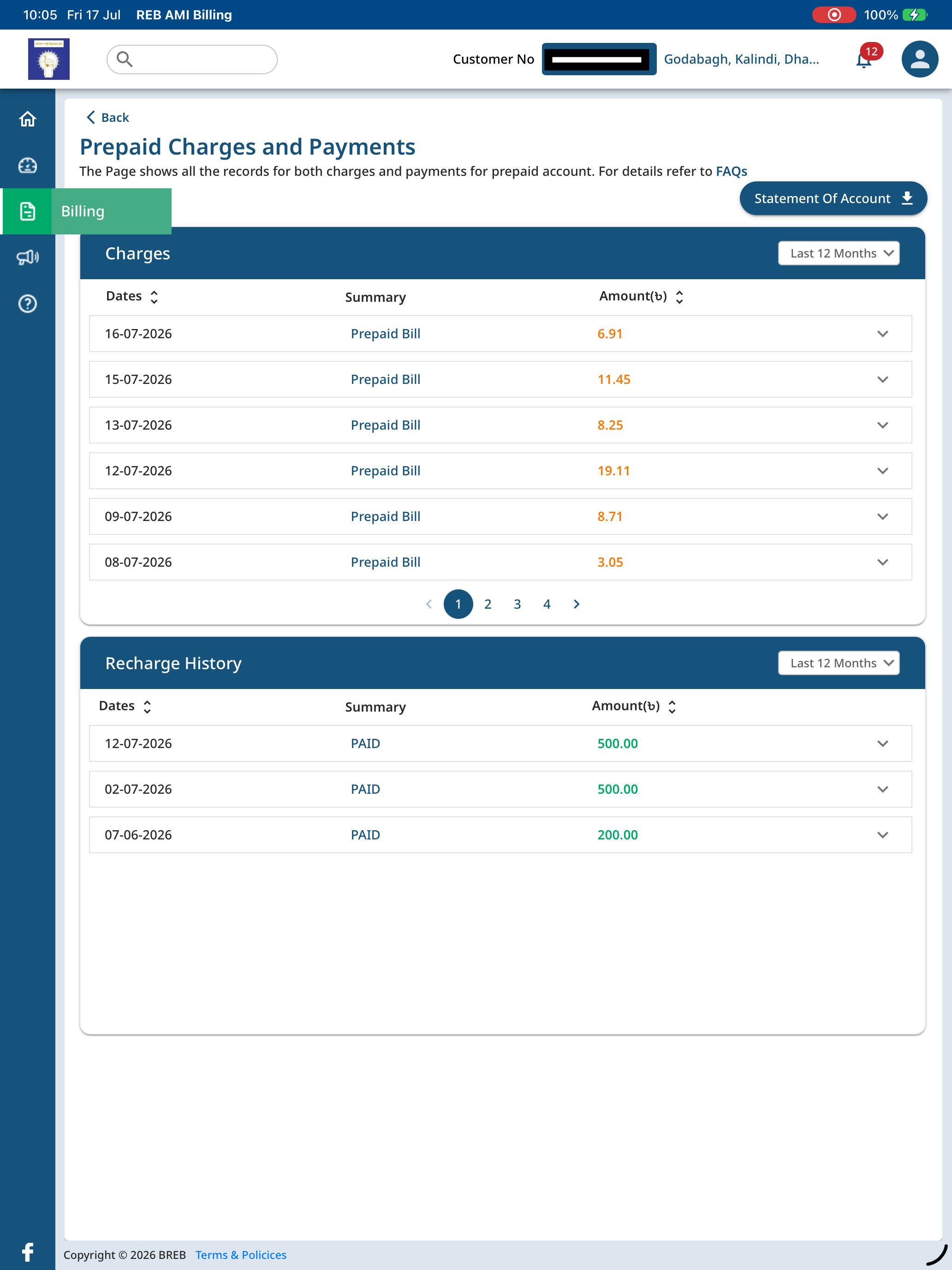Open Recharge History Last 12 Months dropdown
Screen dimensions: 952x1270
coord(839,663)
